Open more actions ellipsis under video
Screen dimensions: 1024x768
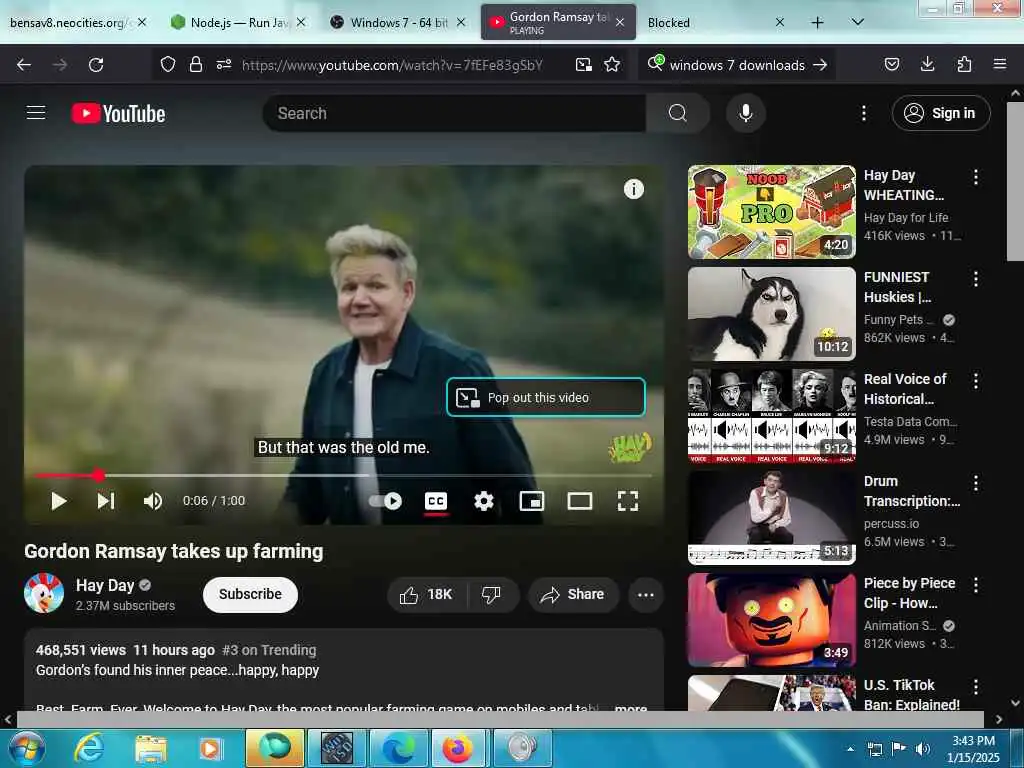click(646, 594)
